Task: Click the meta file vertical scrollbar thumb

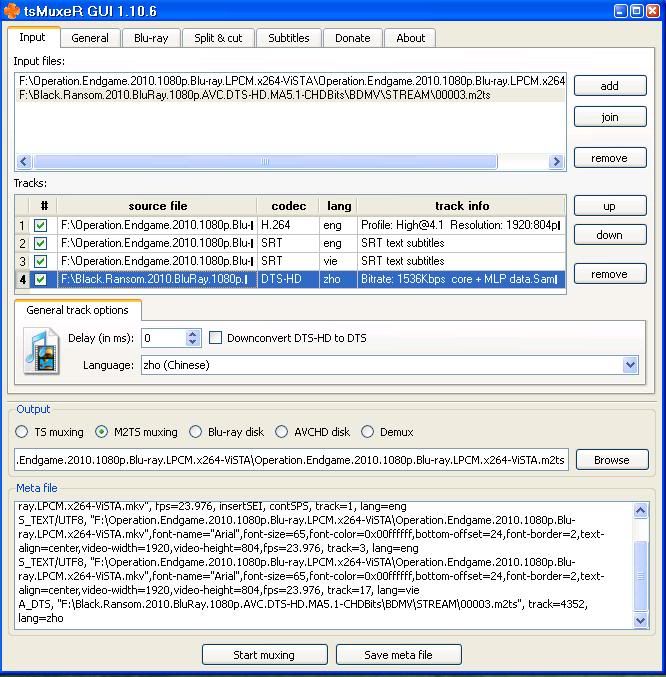Action: coord(640,576)
